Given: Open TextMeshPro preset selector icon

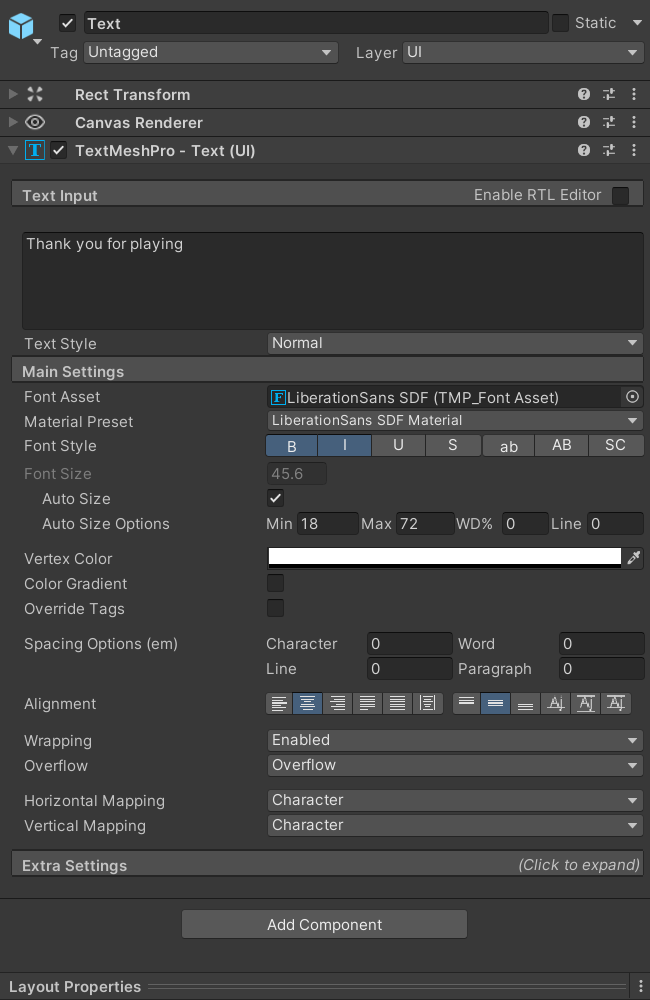Looking at the screenshot, I should pos(609,151).
